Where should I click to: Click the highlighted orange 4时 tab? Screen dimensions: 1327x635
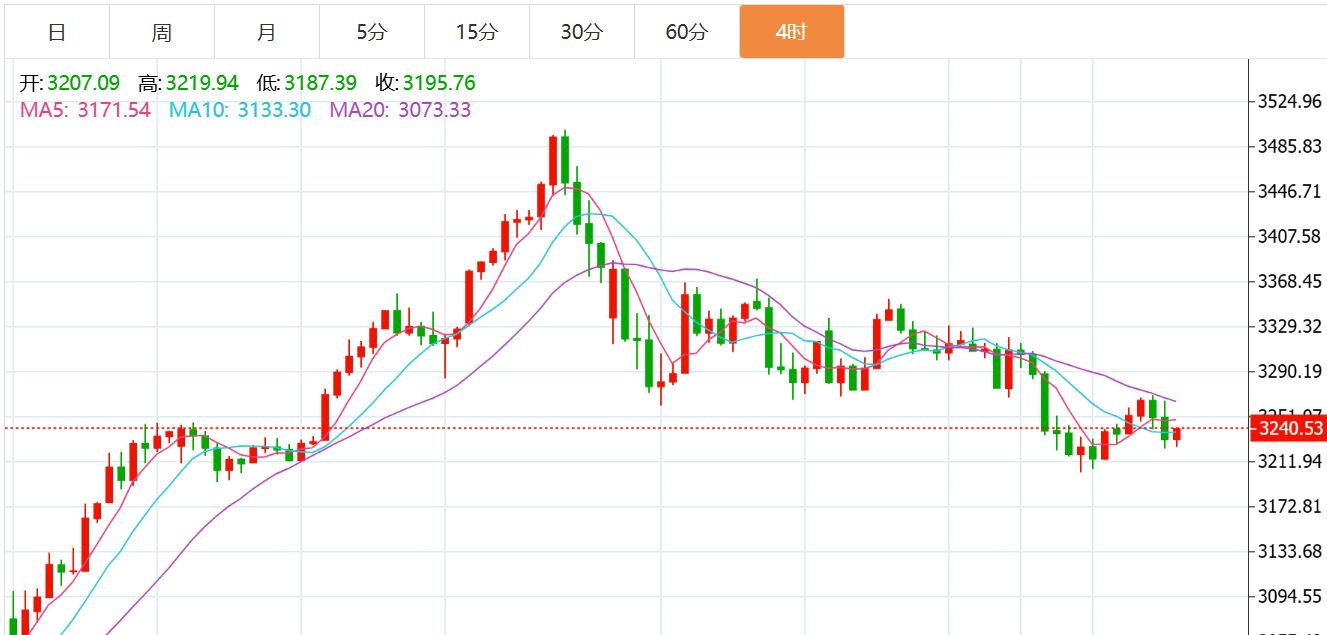click(x=791, y=32)
